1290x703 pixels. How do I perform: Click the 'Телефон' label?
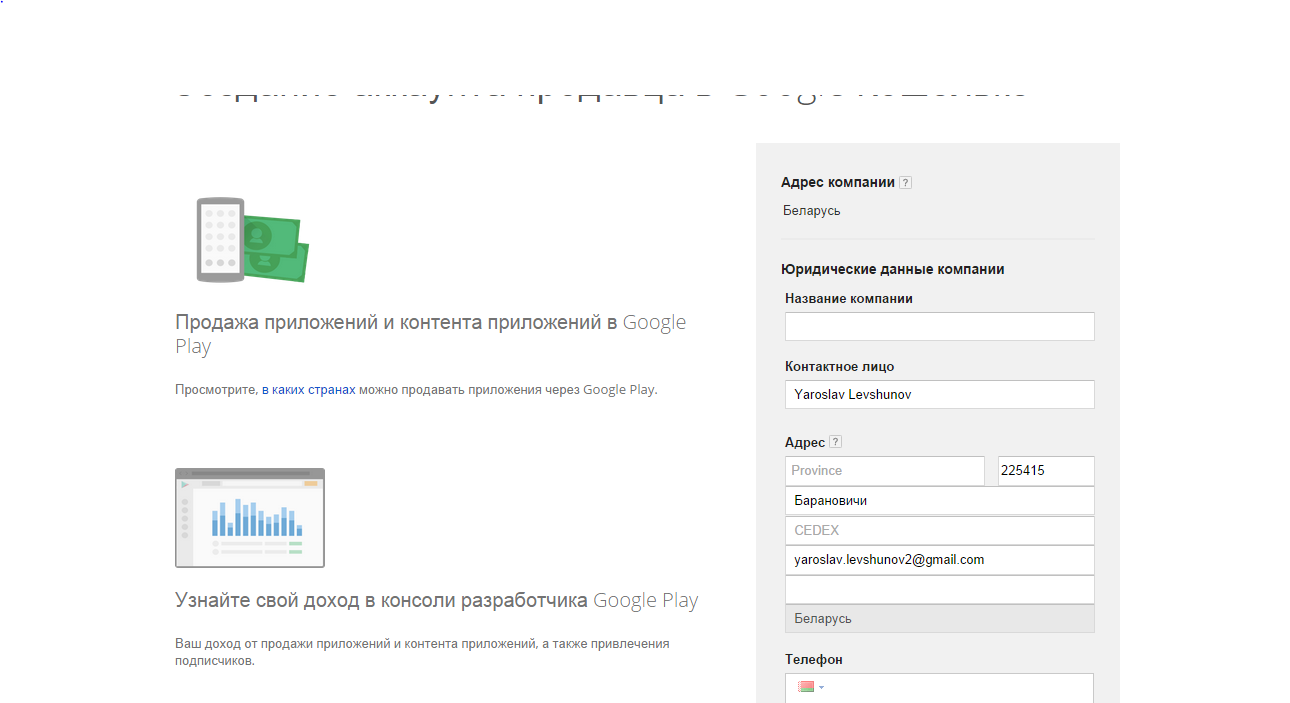[x=814, y=660]
